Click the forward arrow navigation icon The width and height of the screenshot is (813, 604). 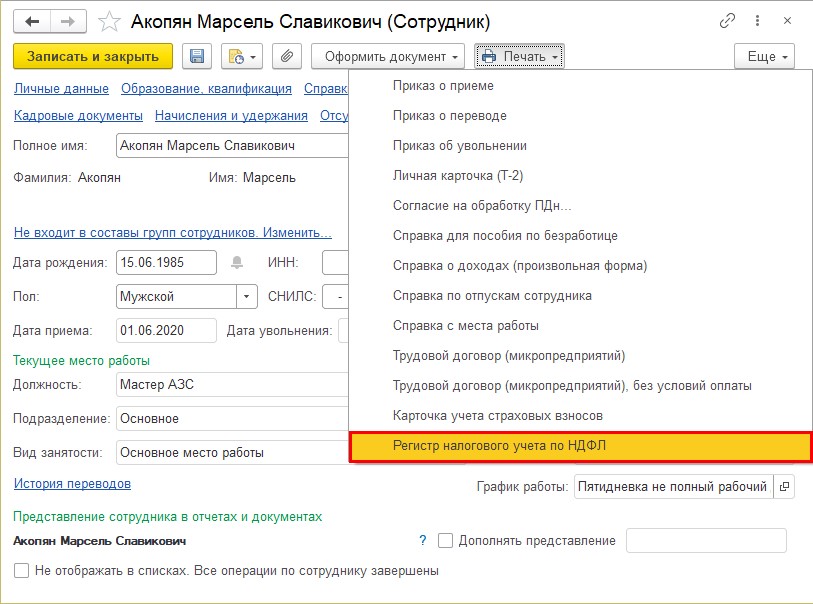click(68, 22)
